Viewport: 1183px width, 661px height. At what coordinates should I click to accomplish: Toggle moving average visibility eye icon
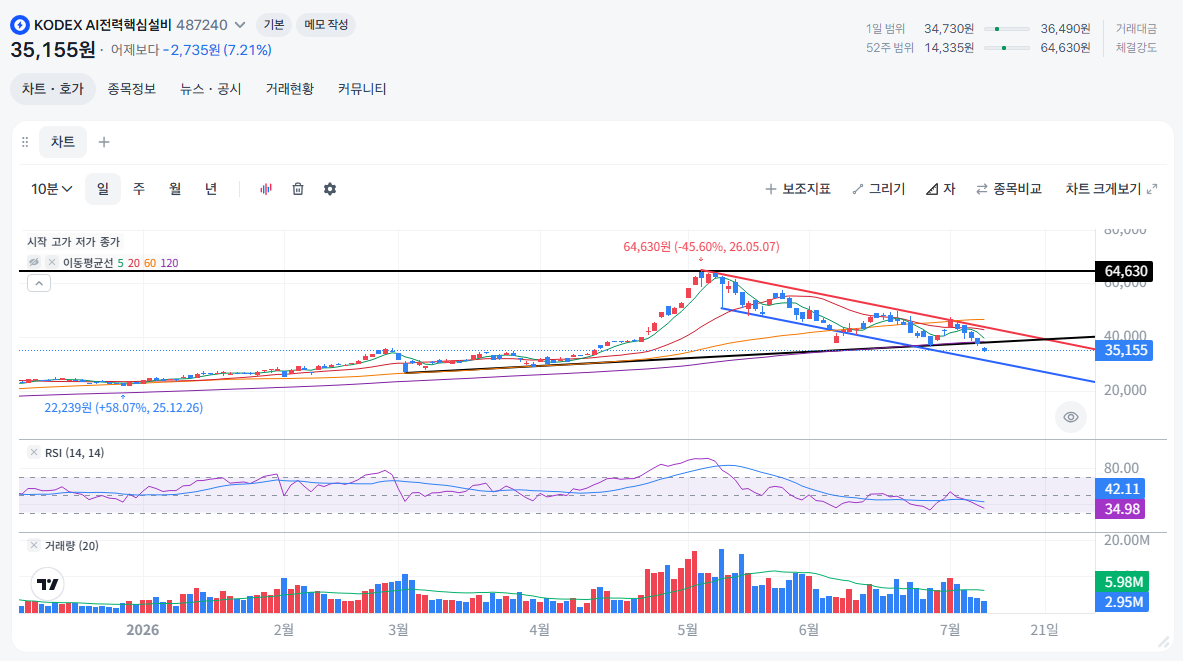[34, 262]
